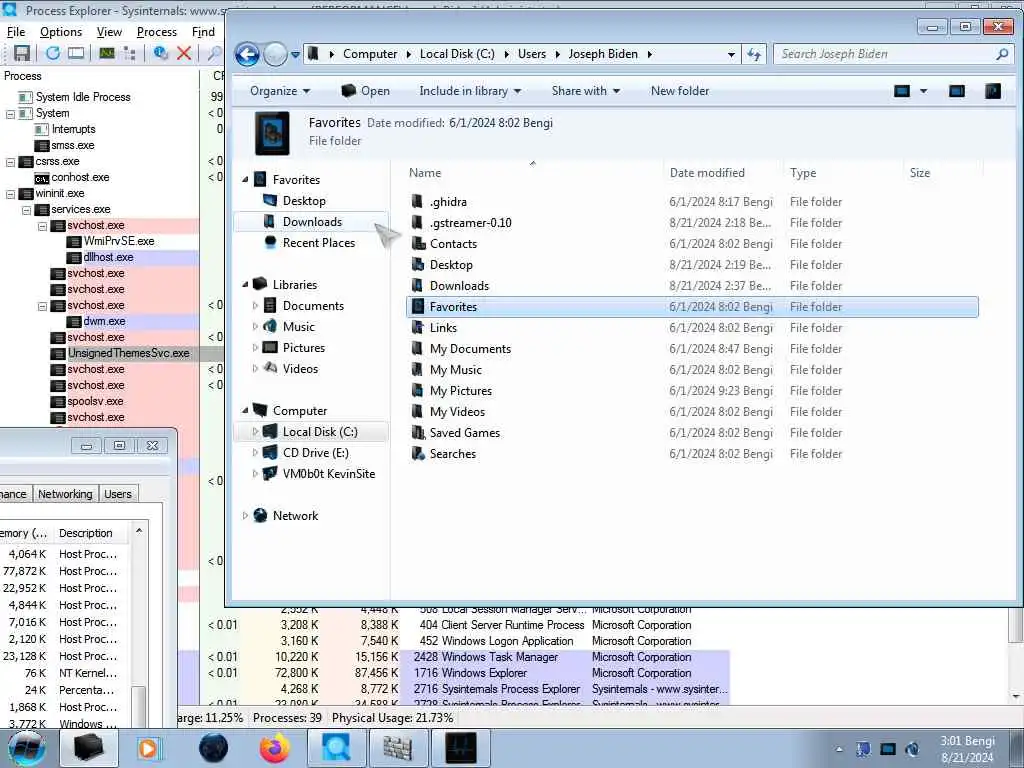
Task: Click the New folder button
Action: coord(680,91)
